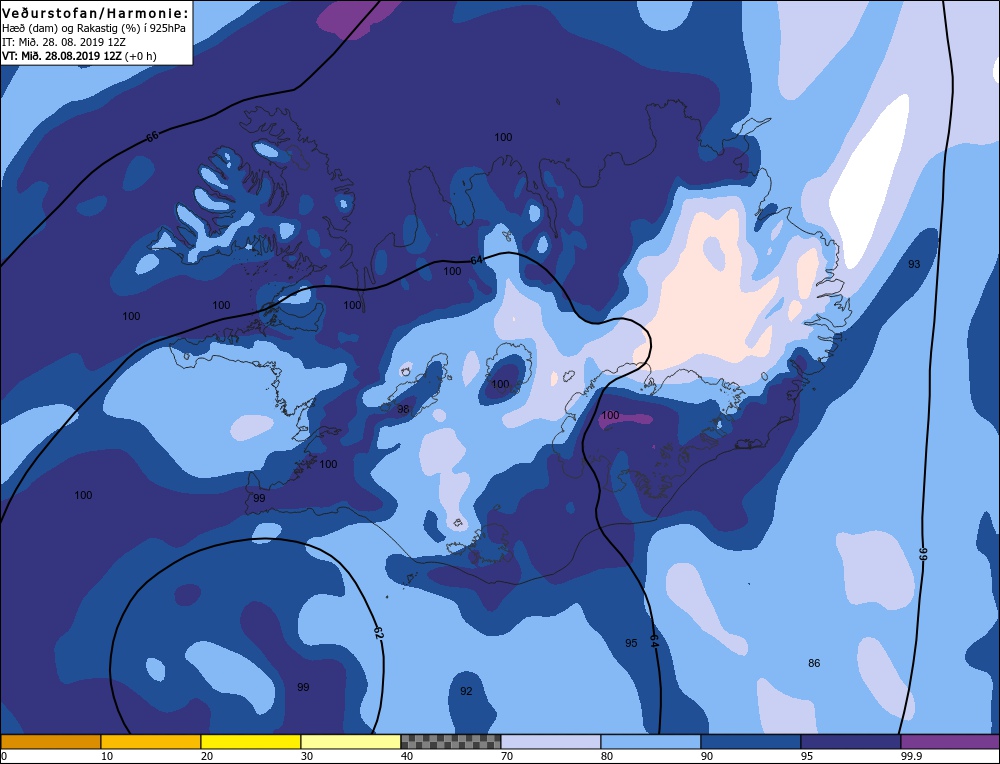Viewport: 1000px width, 764px height.
Task: Click the 'IT: Mið. 28. 08. 2019 12Z' line
Action: tap(64, 42)
